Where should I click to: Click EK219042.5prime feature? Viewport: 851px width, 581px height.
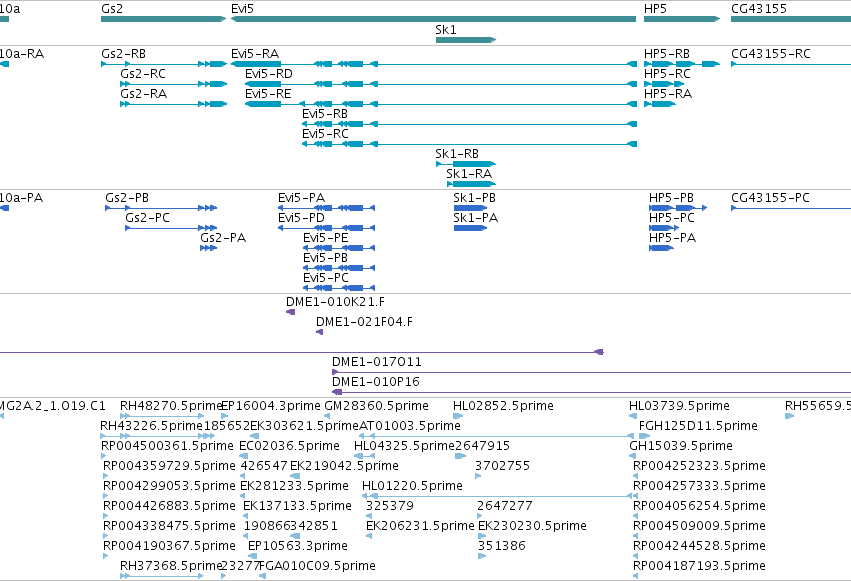coord(295,476)
